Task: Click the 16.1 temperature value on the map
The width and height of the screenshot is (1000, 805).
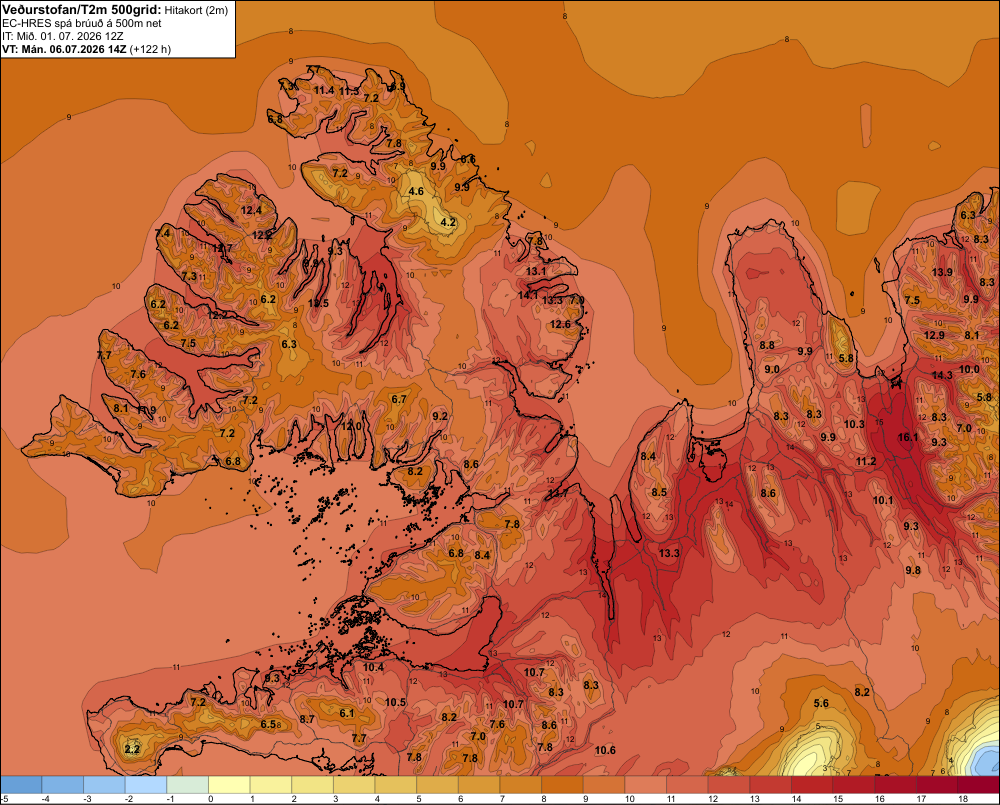Action: (908, 437)
